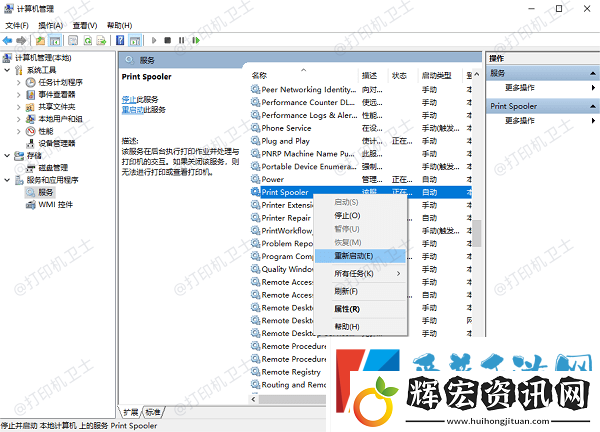
Task: Select the Printer Repair service row
Action: point(282,218)
